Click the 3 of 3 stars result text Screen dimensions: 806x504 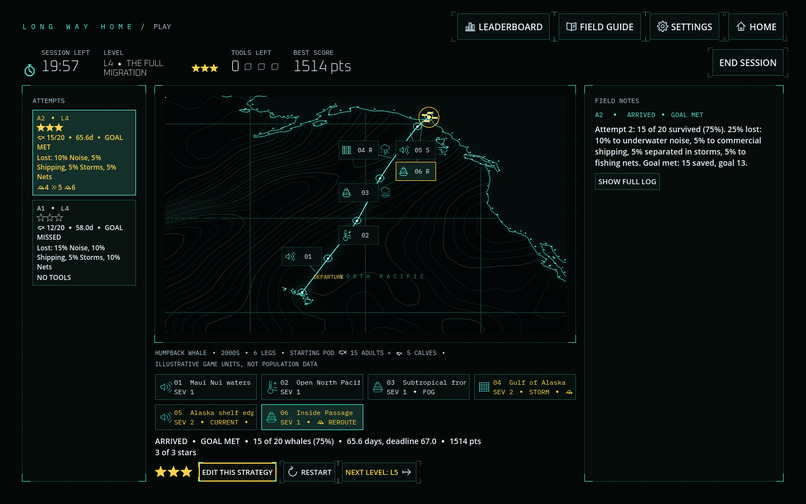175,453
